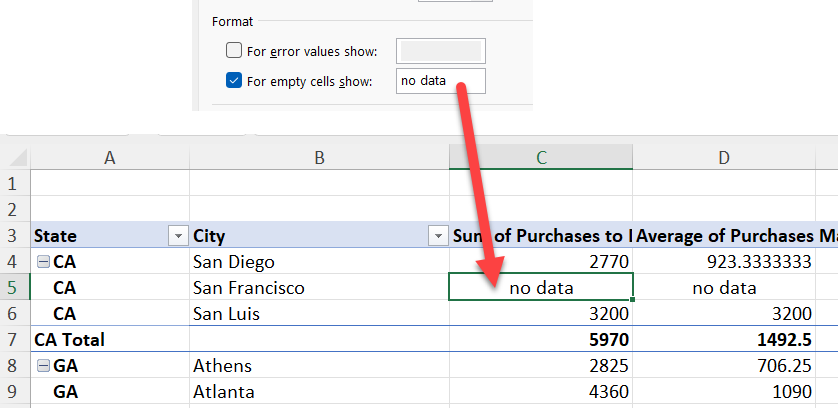This screenshot has width=838, height=408.
Task: Select row 8 header
Action: pos(15,365)
